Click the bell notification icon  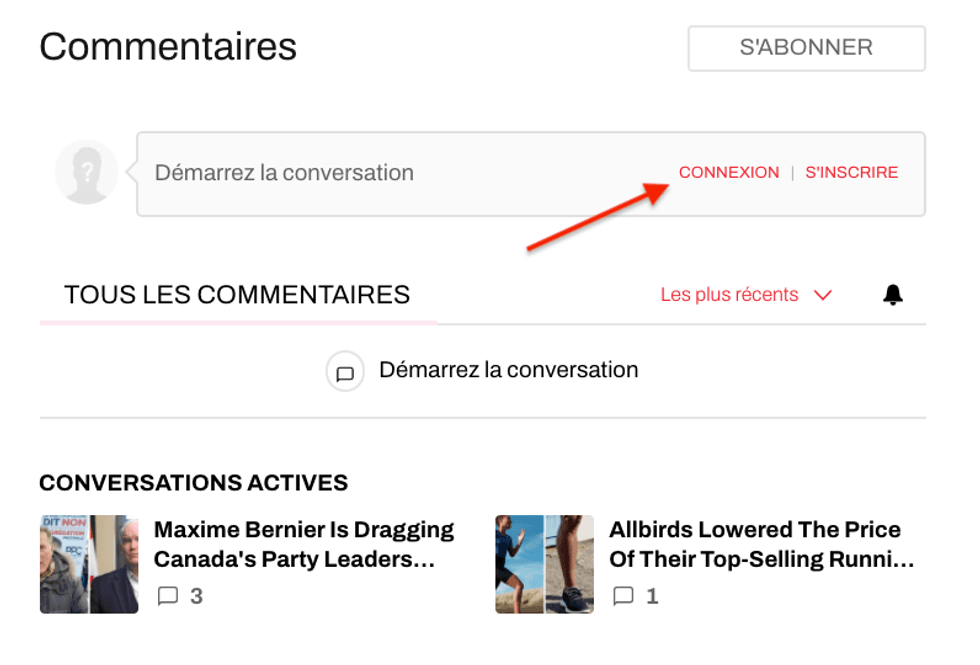[x=893, y=294]
